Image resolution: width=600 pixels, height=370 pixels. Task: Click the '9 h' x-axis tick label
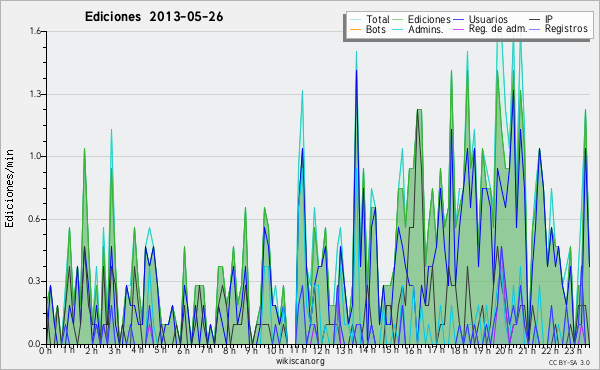(x=252, y=351)
